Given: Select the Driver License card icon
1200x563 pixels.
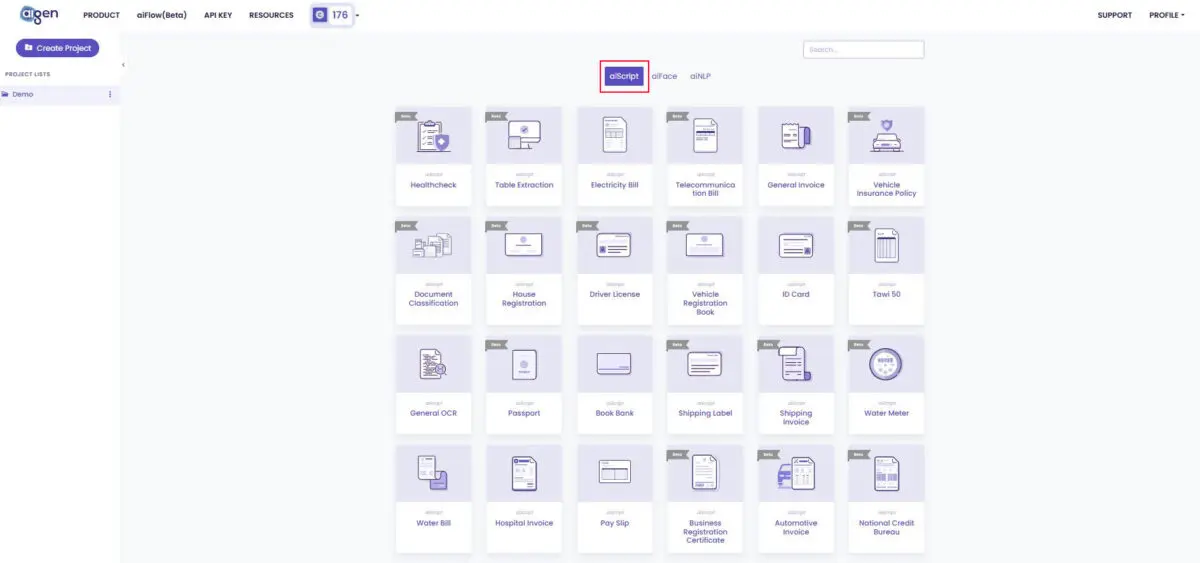Looking at the screenshot, I should point(614,246).
